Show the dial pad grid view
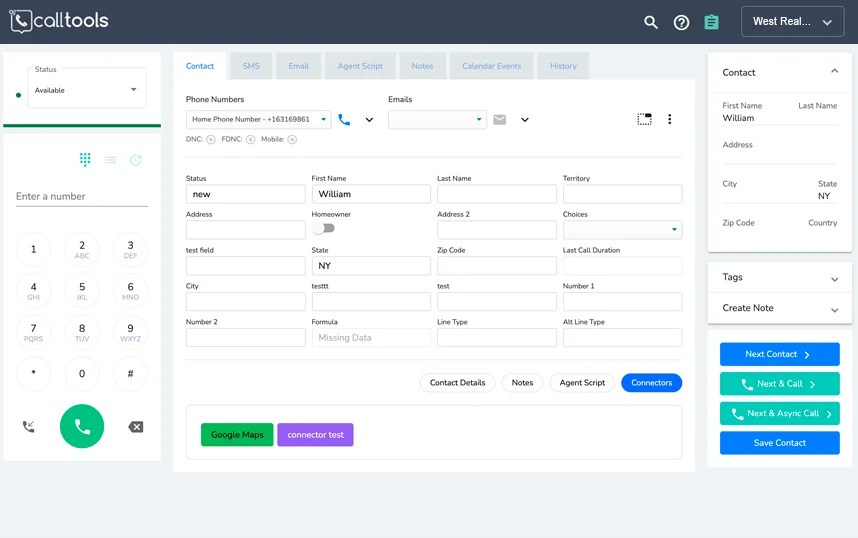The image size is (858, 538). [85, 159]
